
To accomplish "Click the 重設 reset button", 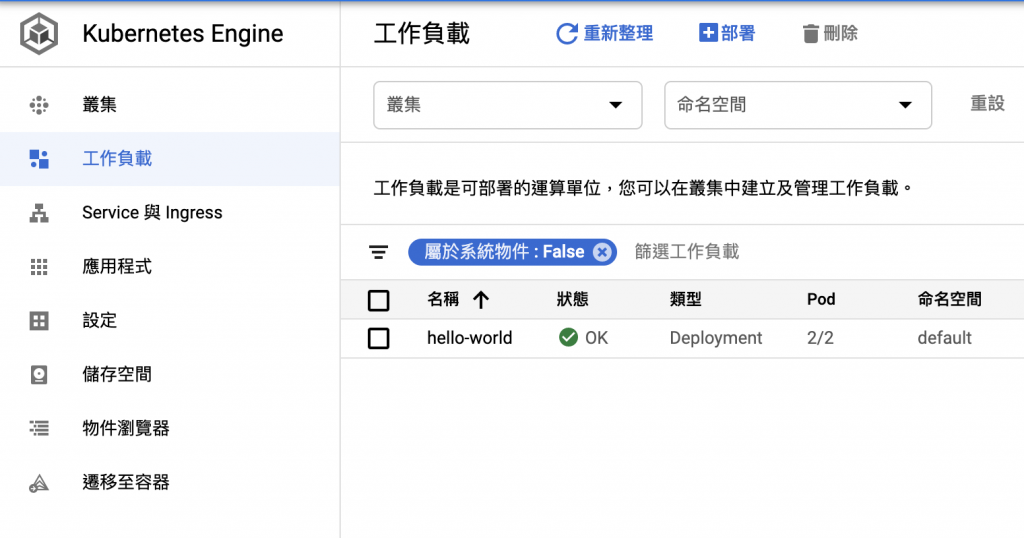I will (987, 104).
